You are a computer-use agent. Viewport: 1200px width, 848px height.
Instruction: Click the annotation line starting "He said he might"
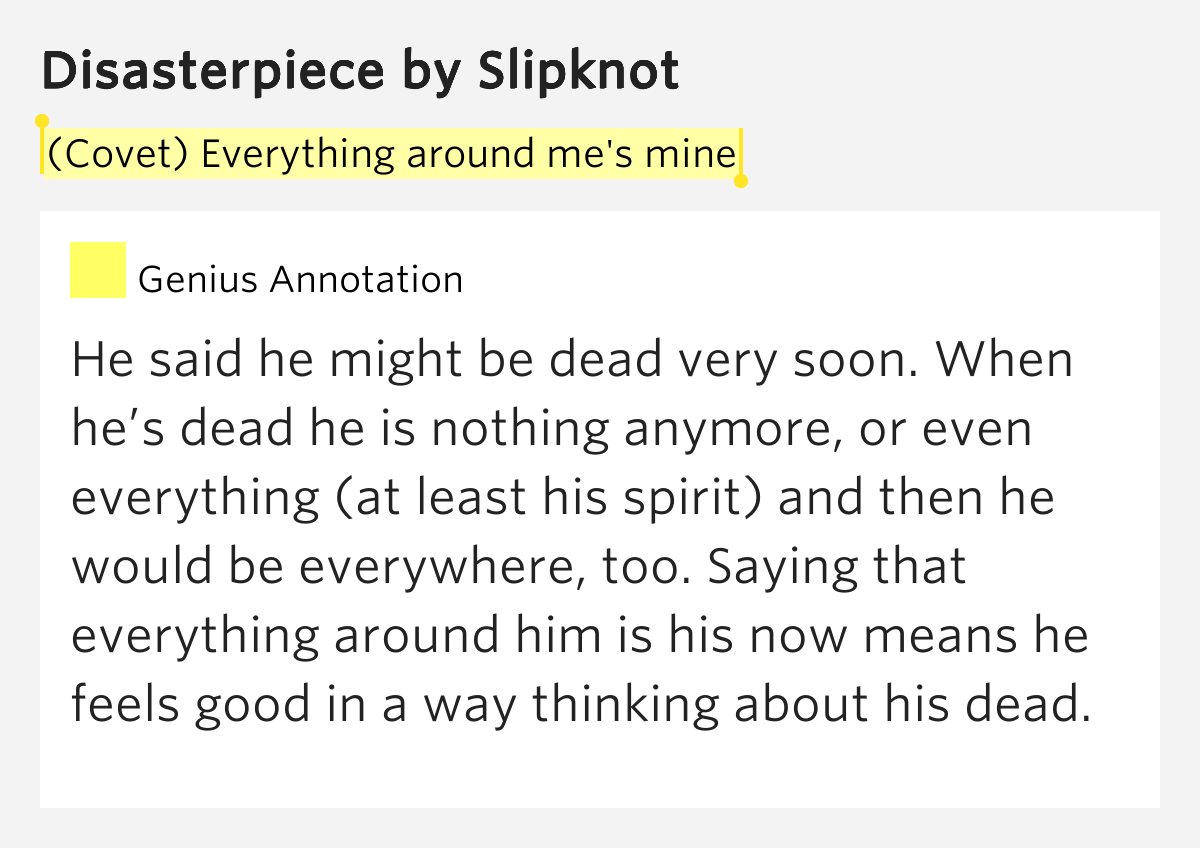click(572, 361)
